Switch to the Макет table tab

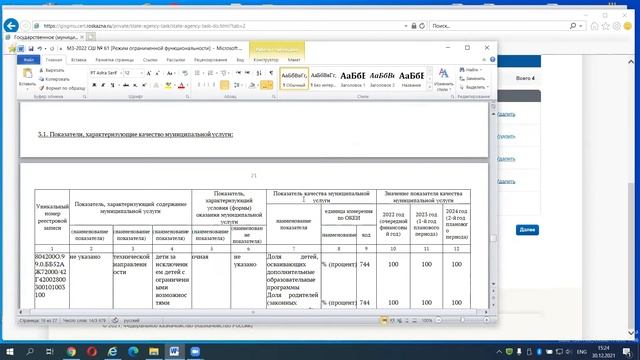click(x=294, y=60)
